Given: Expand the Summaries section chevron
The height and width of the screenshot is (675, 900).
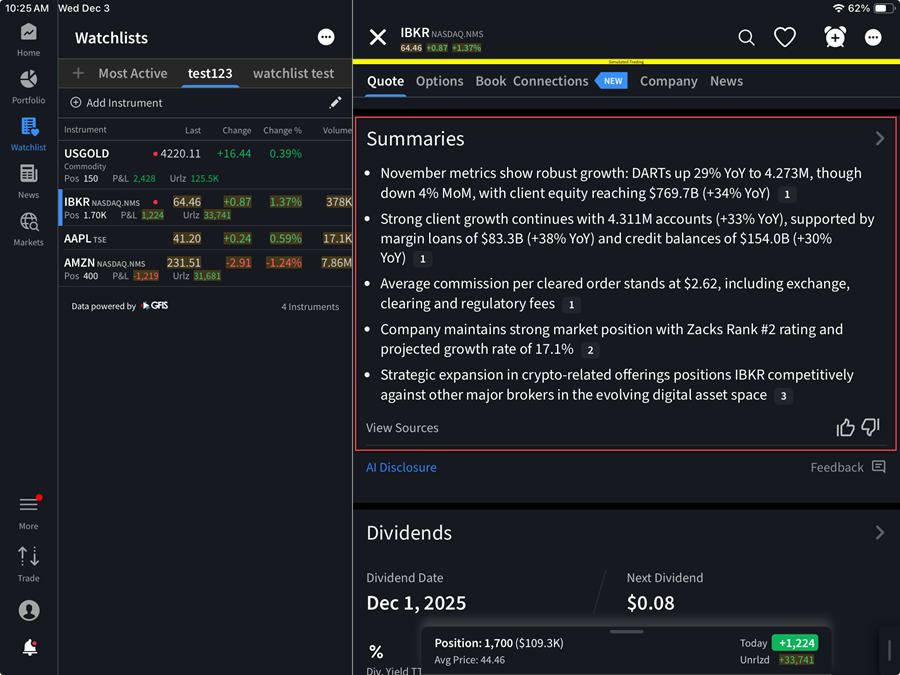Looking at the screenshot, I should coord(879,139).
